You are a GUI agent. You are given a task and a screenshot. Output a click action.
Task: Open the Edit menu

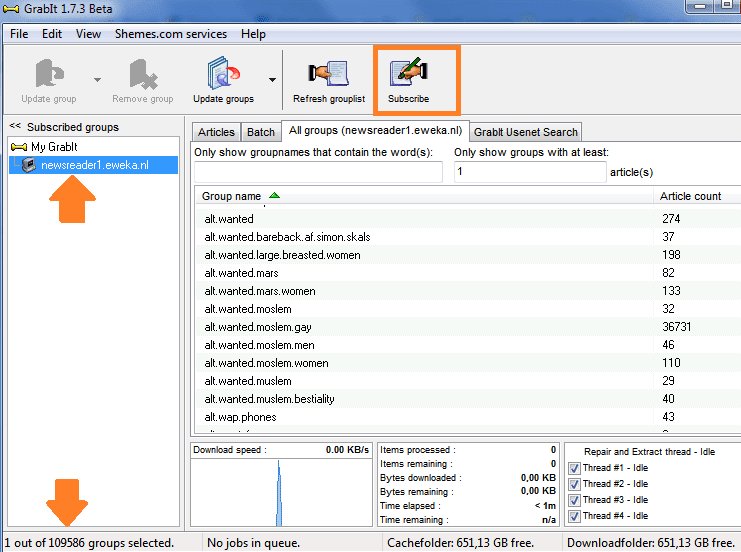pos(52,34)
